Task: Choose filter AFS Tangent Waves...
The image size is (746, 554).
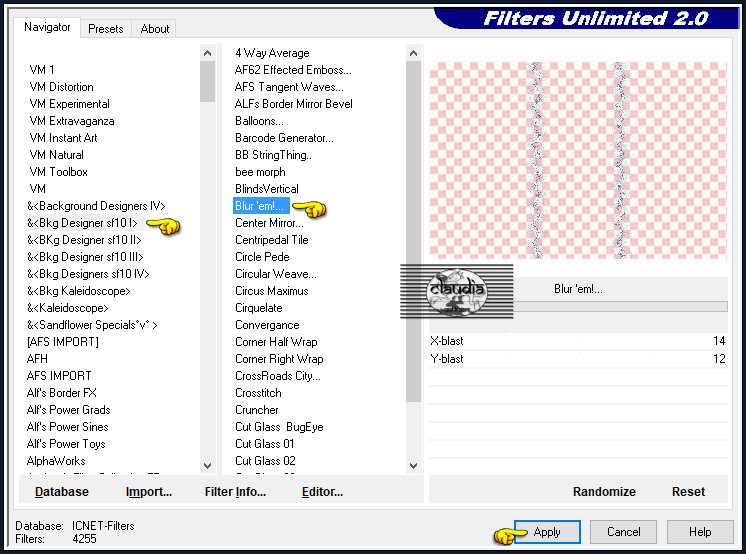Action: (x=289, y=87)
